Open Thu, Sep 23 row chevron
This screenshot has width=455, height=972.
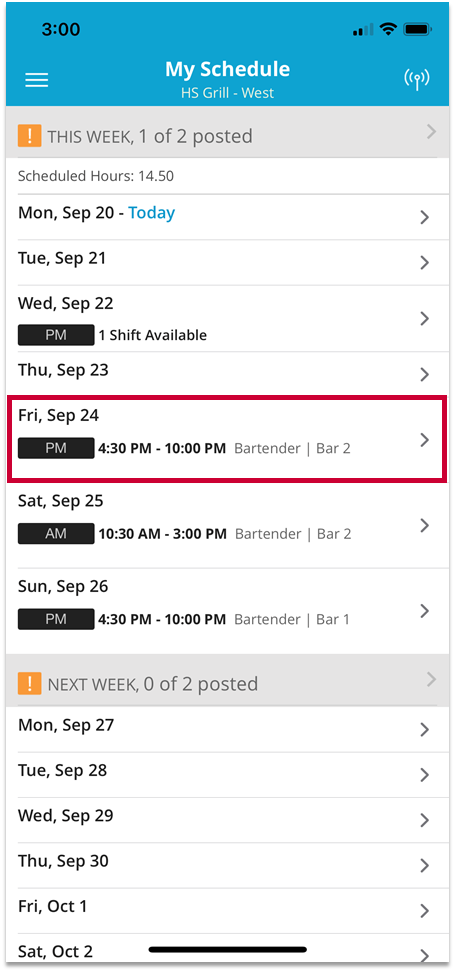pos(425,374)
